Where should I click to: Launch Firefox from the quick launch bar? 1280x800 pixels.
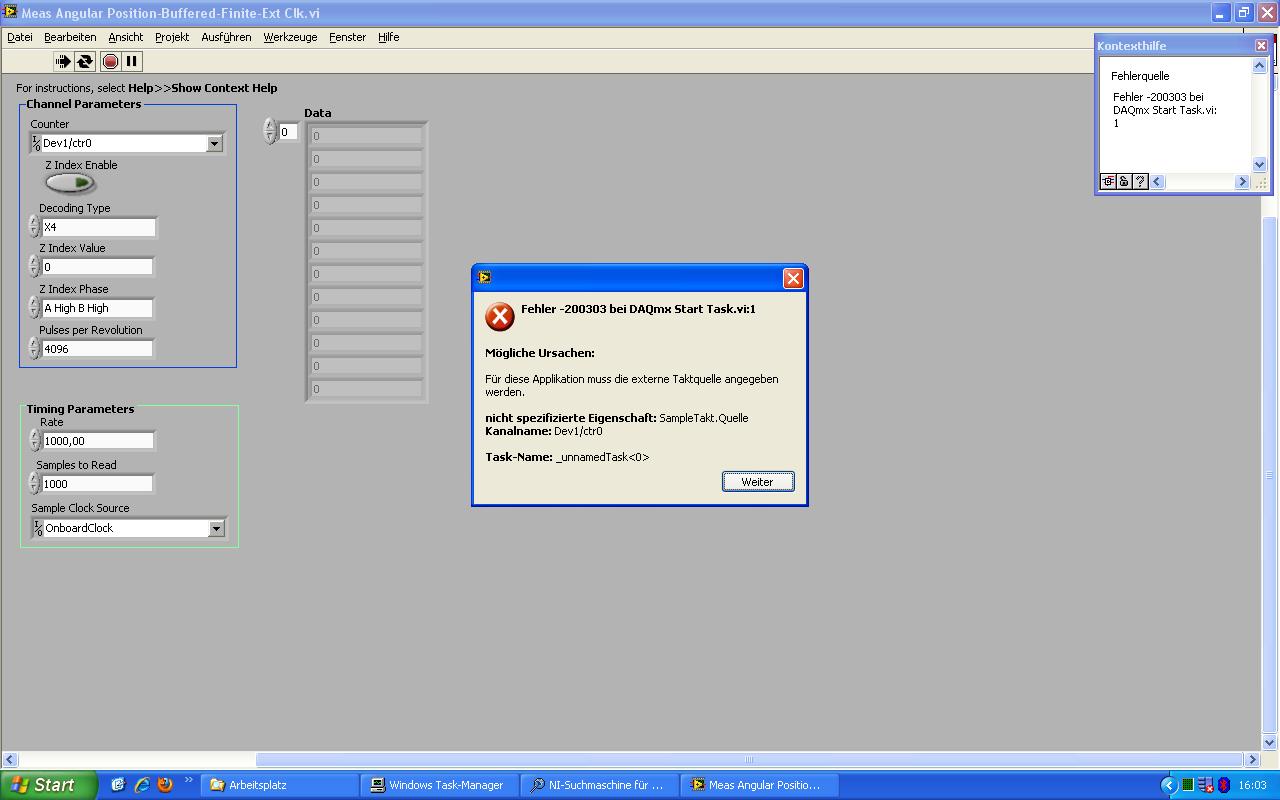tap(165, 785)
